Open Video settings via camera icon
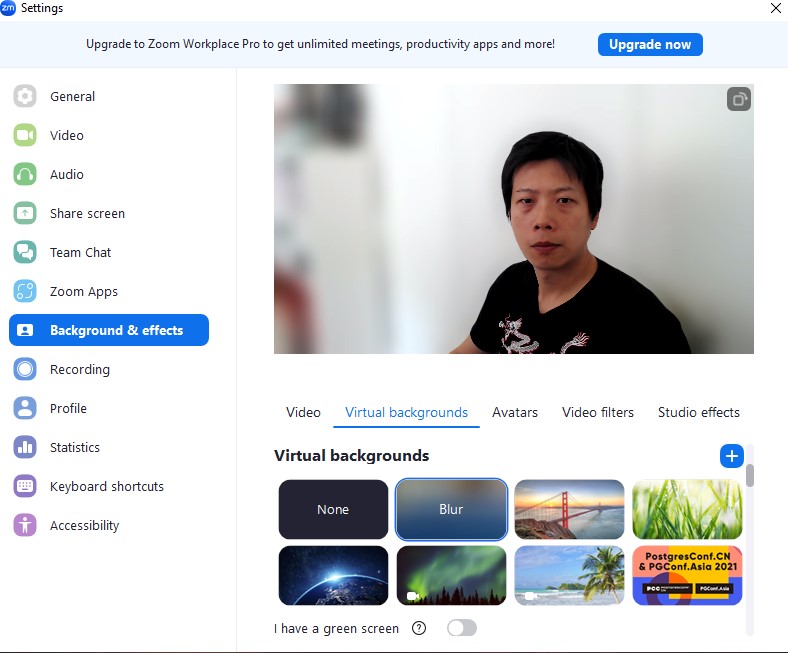788x653 pixels. coord(25,136)
